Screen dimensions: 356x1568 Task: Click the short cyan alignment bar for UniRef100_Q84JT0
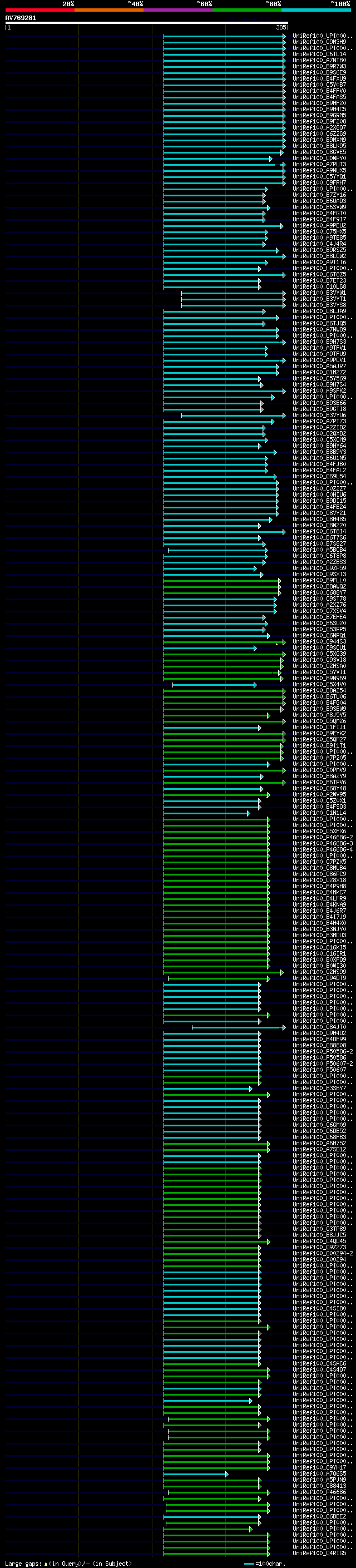(239, 1027)
